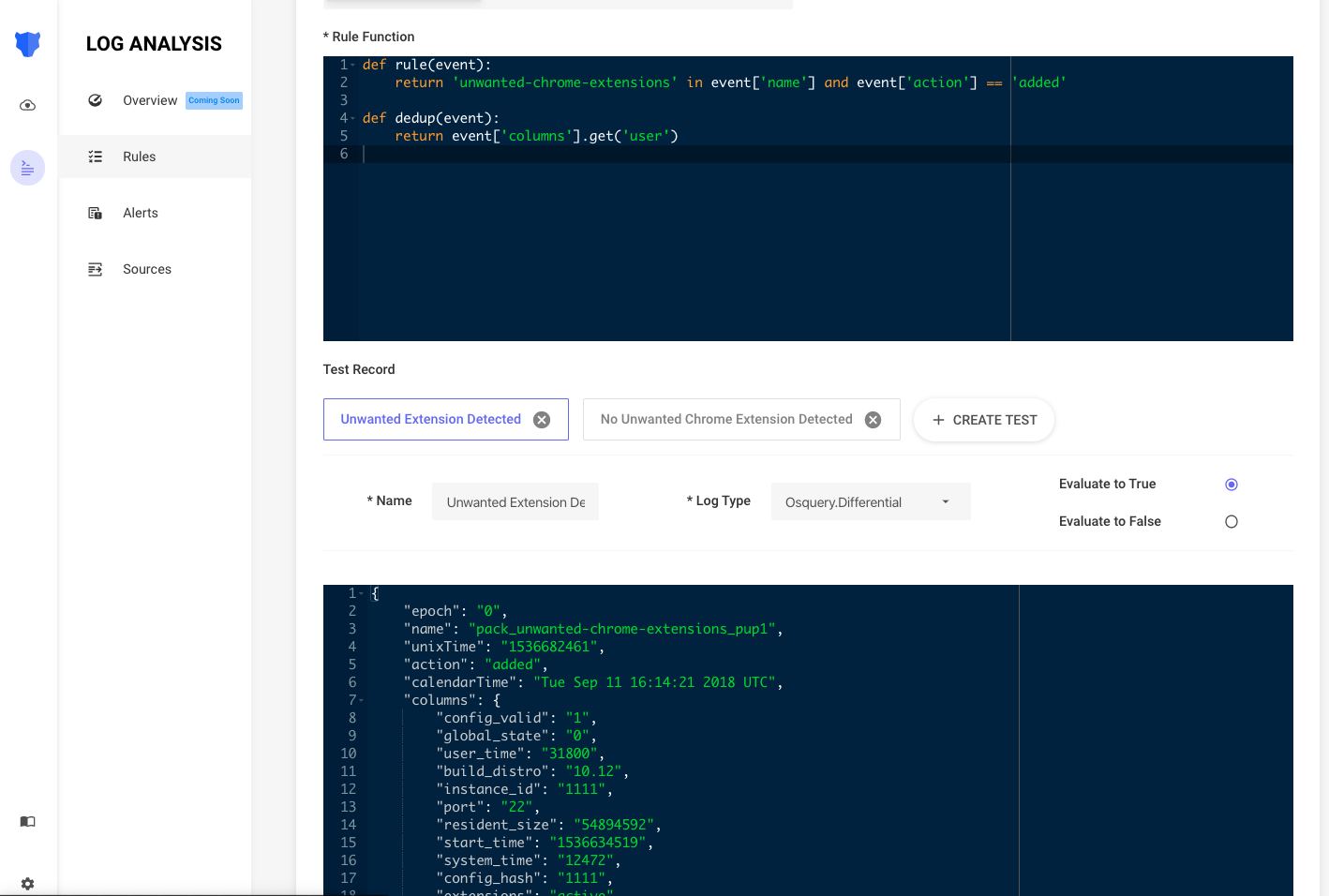Click the "1536682461" unixTime value
Screen dimensions: 1329x896
(549, 647)
